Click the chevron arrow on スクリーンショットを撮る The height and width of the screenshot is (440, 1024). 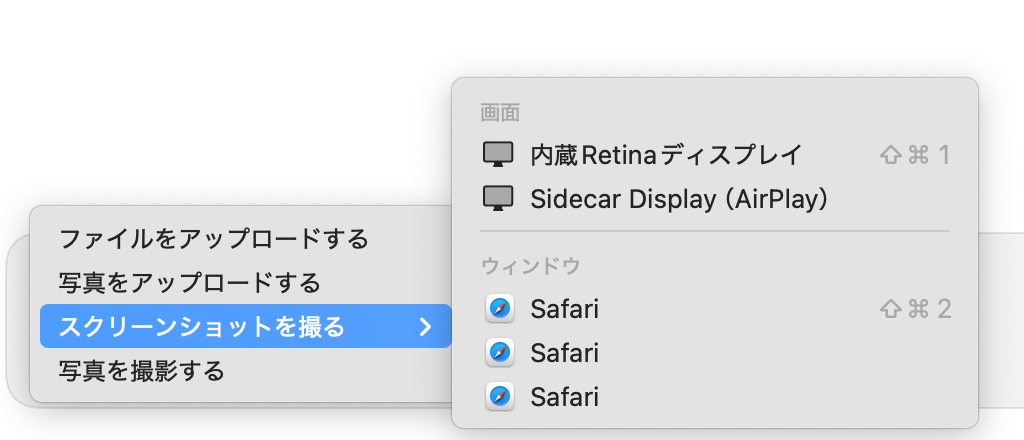coord(425,327)
